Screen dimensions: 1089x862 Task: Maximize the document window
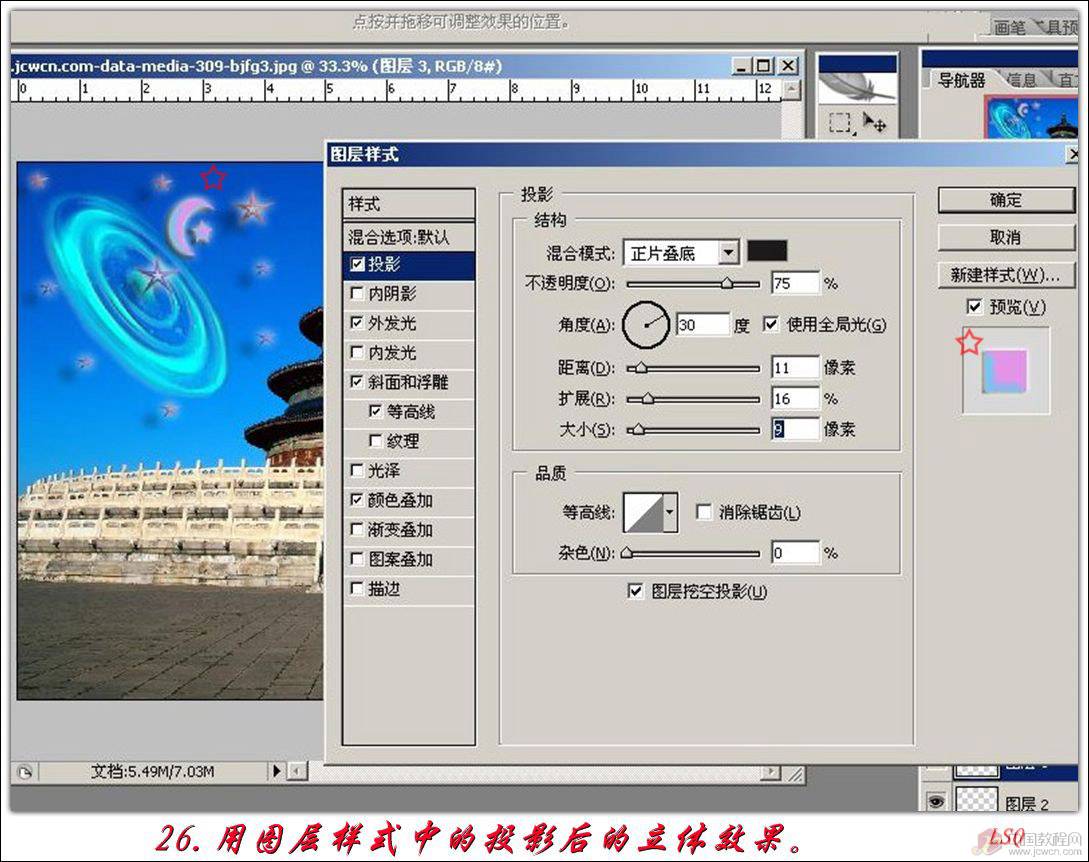[x=764, y=66]
